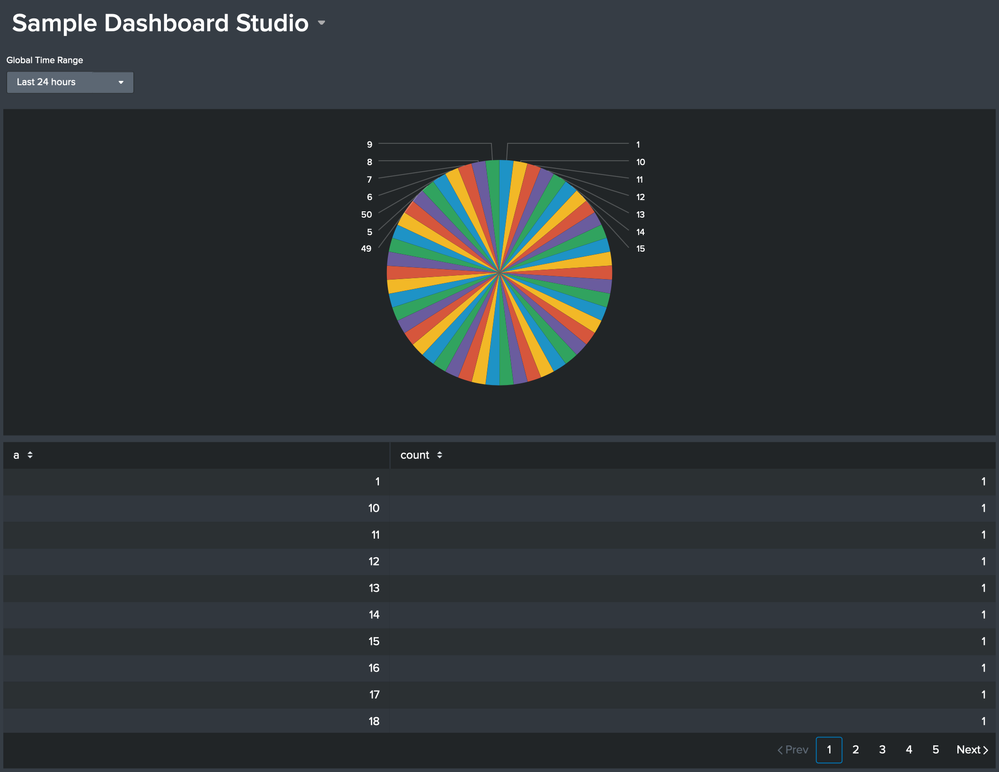This screenshot has width=999, height=772.
Task: Jump to page 5 of the table
Action: point(935,750)
